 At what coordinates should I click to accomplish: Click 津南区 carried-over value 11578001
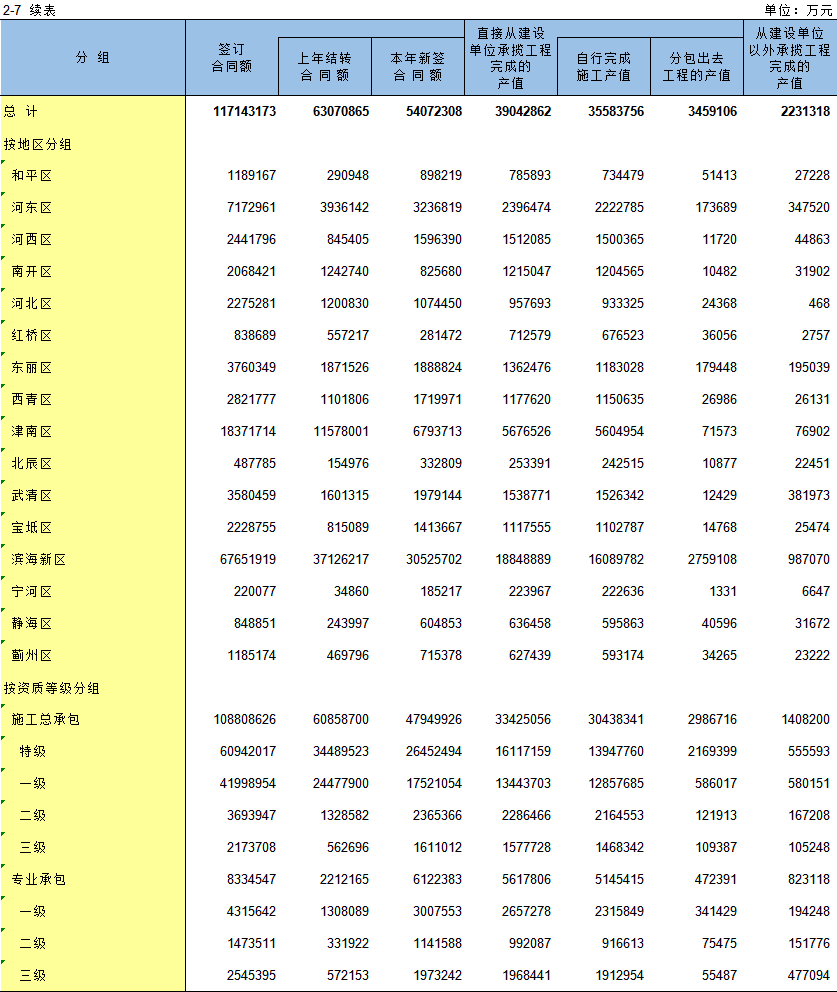click(x=341, y=431)
